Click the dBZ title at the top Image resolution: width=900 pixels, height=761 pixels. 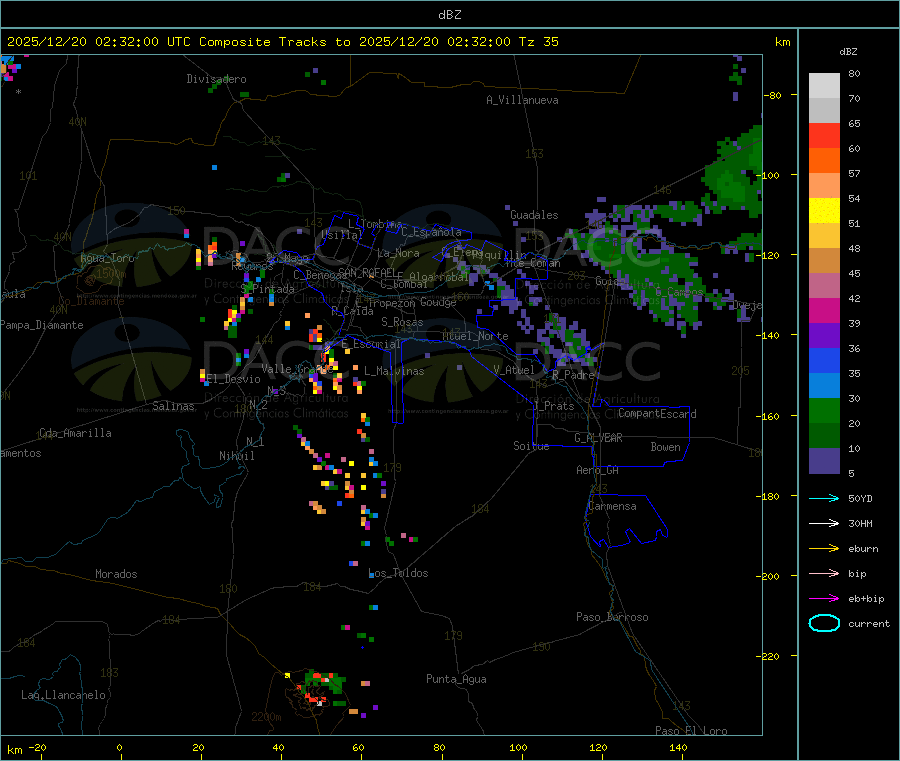click(x=449, y=15)
